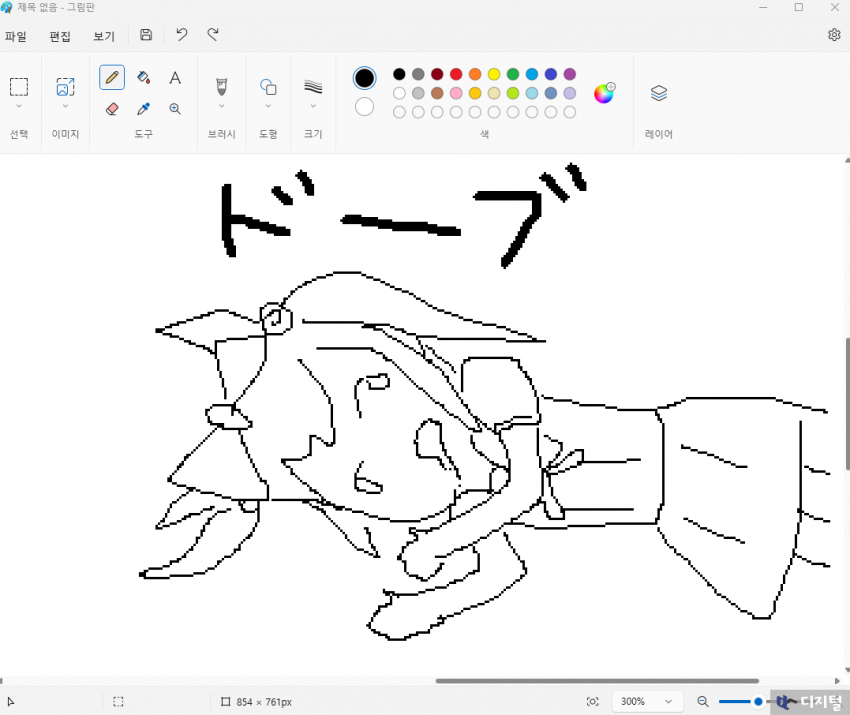Expand the size dropdown chevron
Screen dimensions: 850x715
coord(313,106)
